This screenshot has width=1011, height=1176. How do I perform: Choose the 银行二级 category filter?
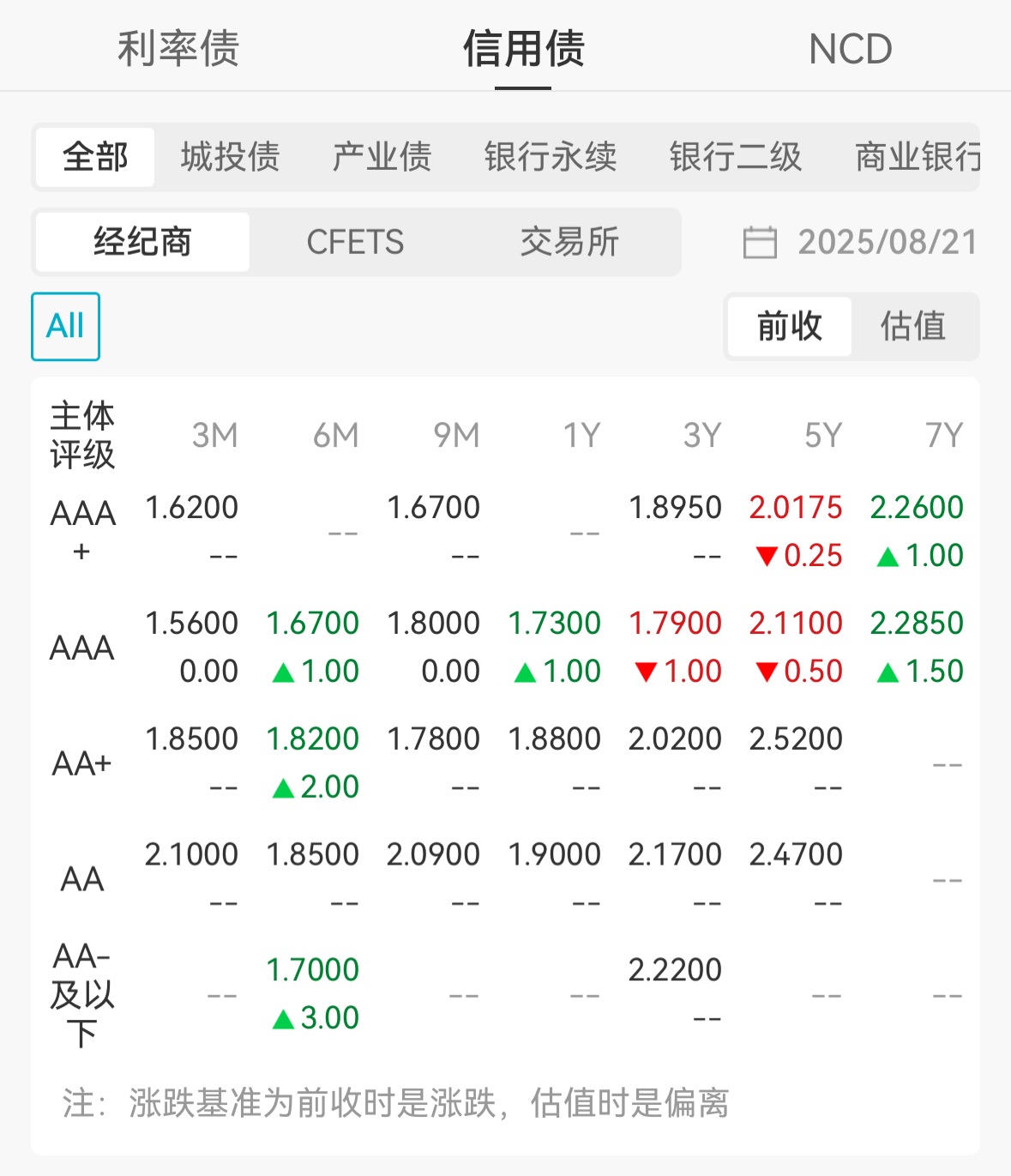tap(736, 157)
